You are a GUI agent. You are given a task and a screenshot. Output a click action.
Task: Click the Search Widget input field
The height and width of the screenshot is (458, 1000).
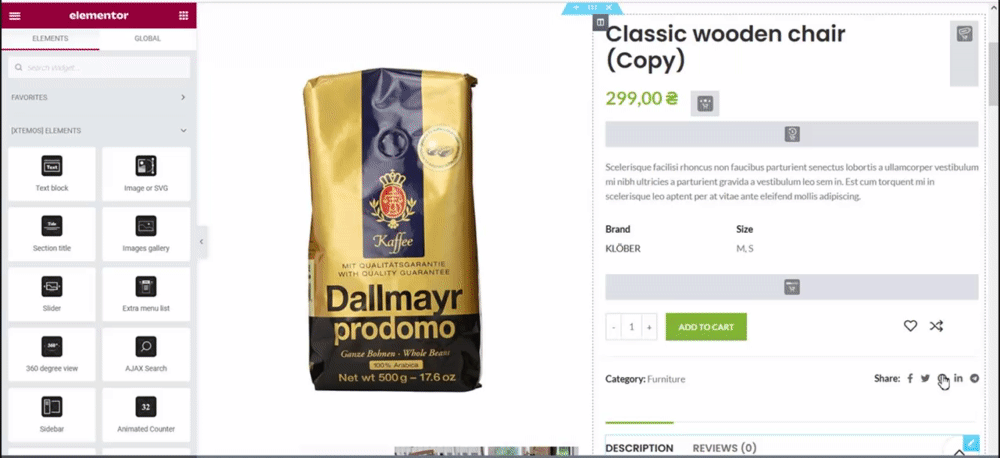pyautogui.click(x=99, y=67)
